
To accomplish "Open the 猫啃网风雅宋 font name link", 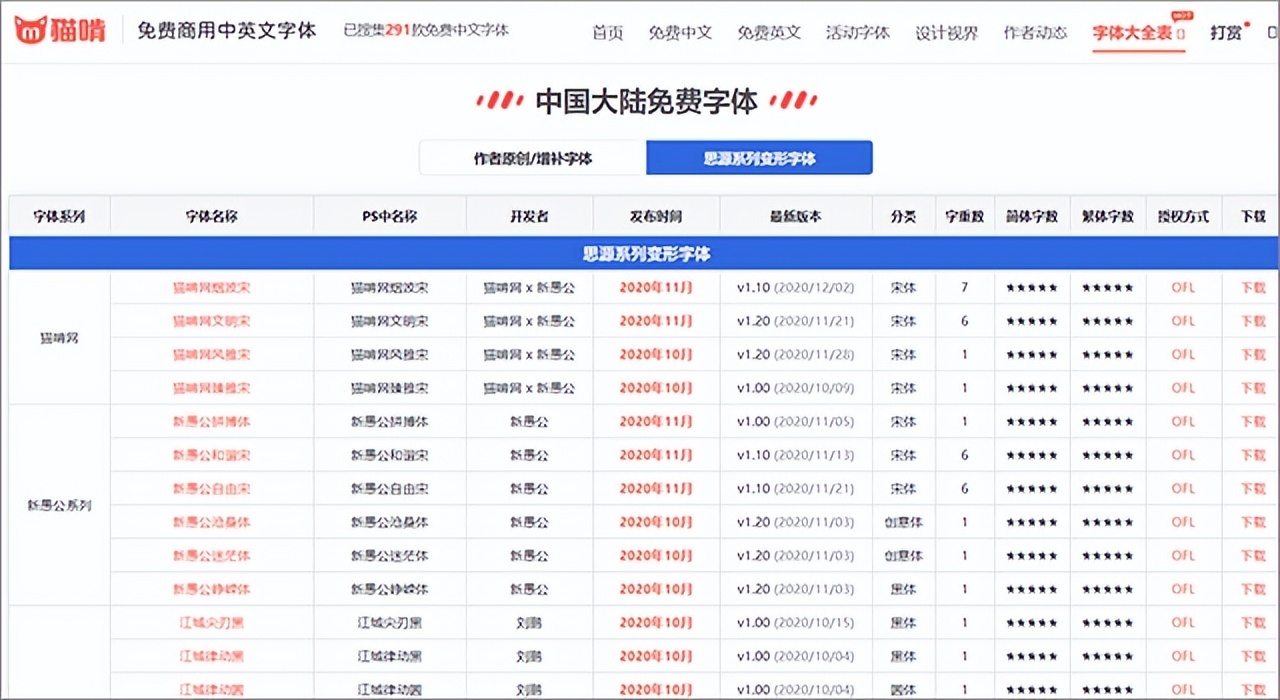I will [x=211, y=355].
